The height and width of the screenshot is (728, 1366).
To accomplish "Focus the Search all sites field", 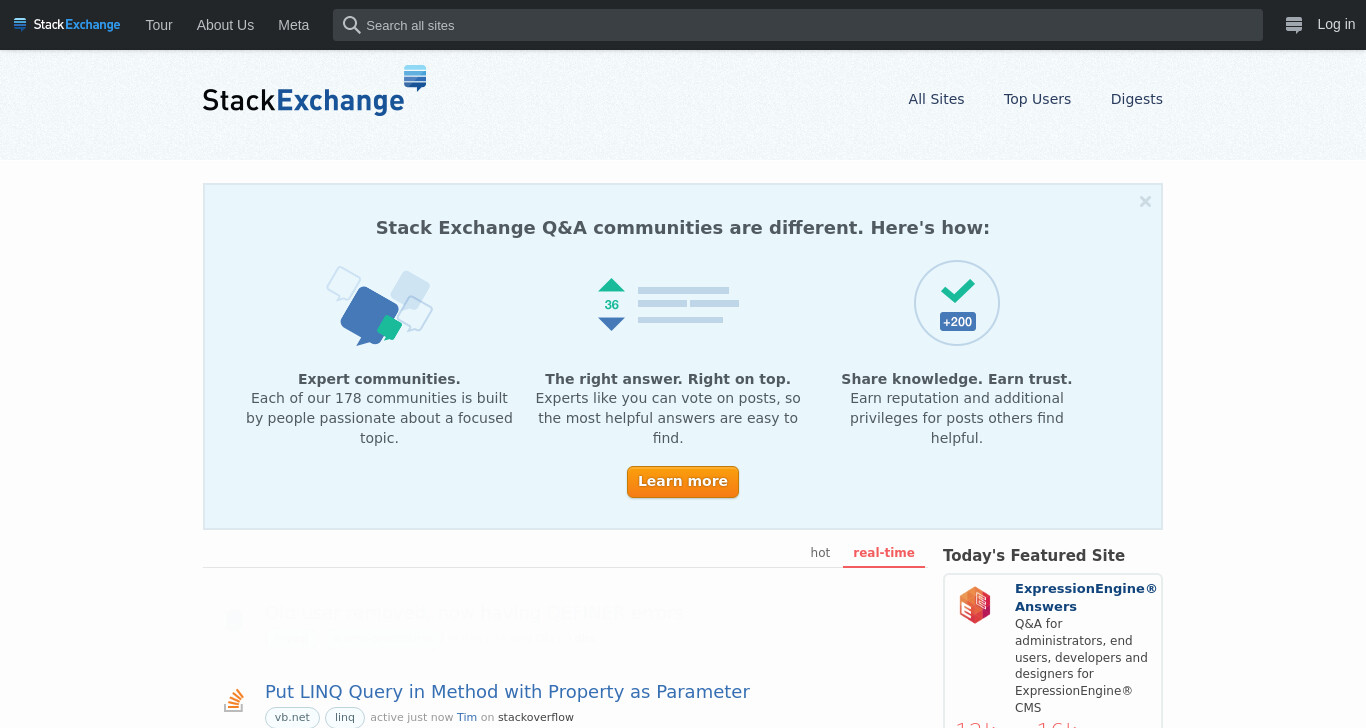I will 798,25.
